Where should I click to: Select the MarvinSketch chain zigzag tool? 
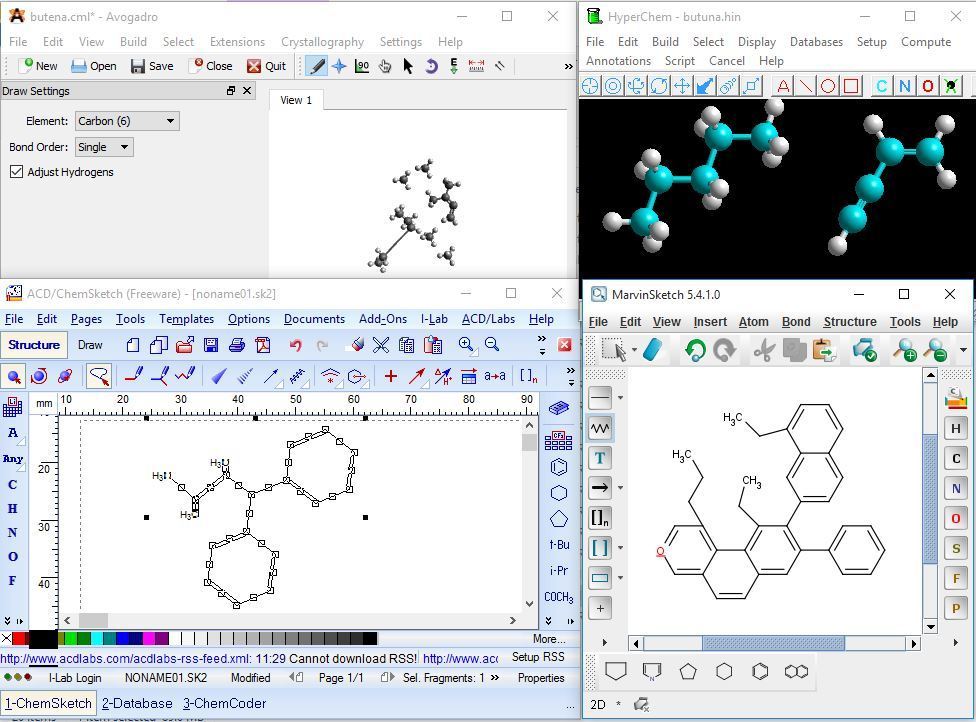[x=600, y=428]
